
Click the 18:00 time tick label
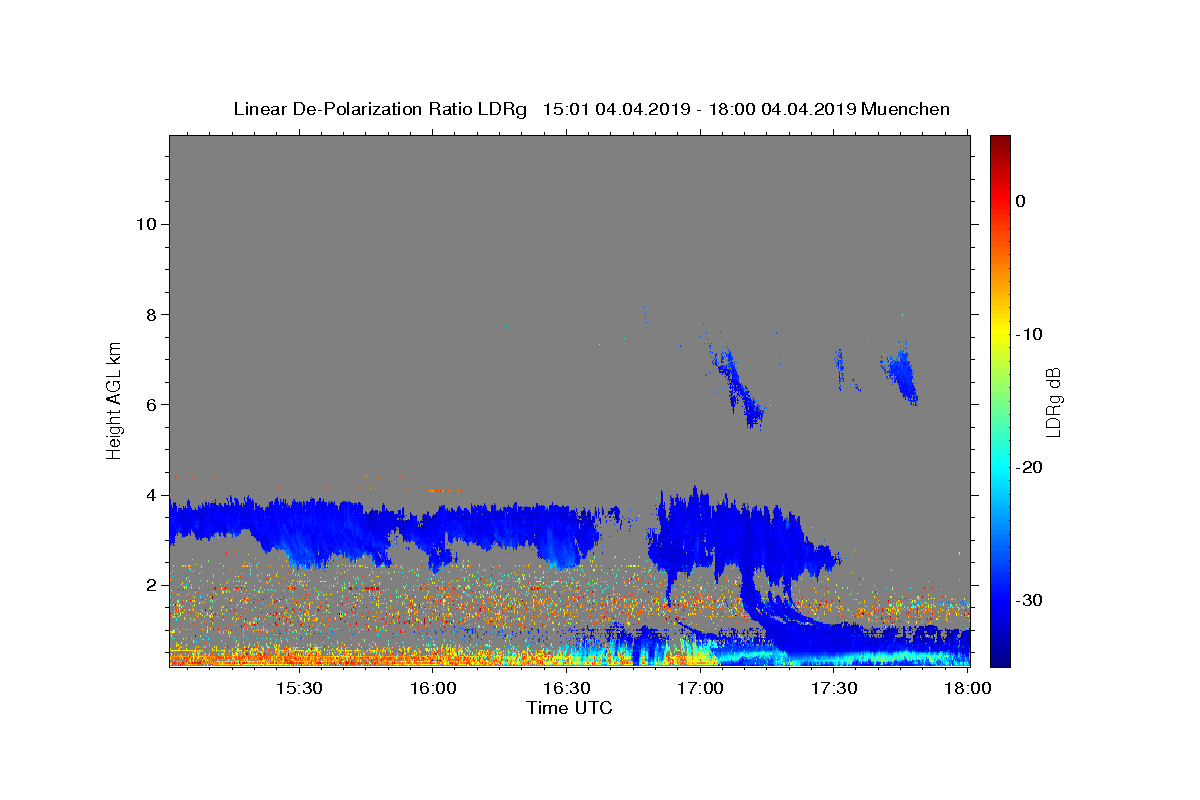pos(968,688)
